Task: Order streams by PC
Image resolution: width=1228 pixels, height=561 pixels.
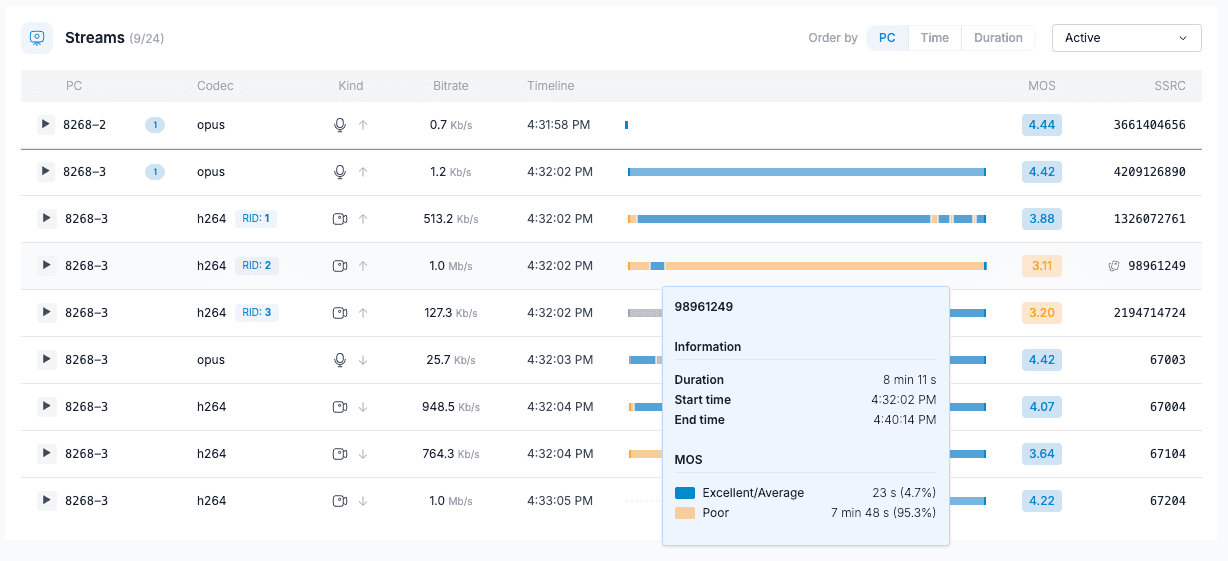Action: click(887, 38)
